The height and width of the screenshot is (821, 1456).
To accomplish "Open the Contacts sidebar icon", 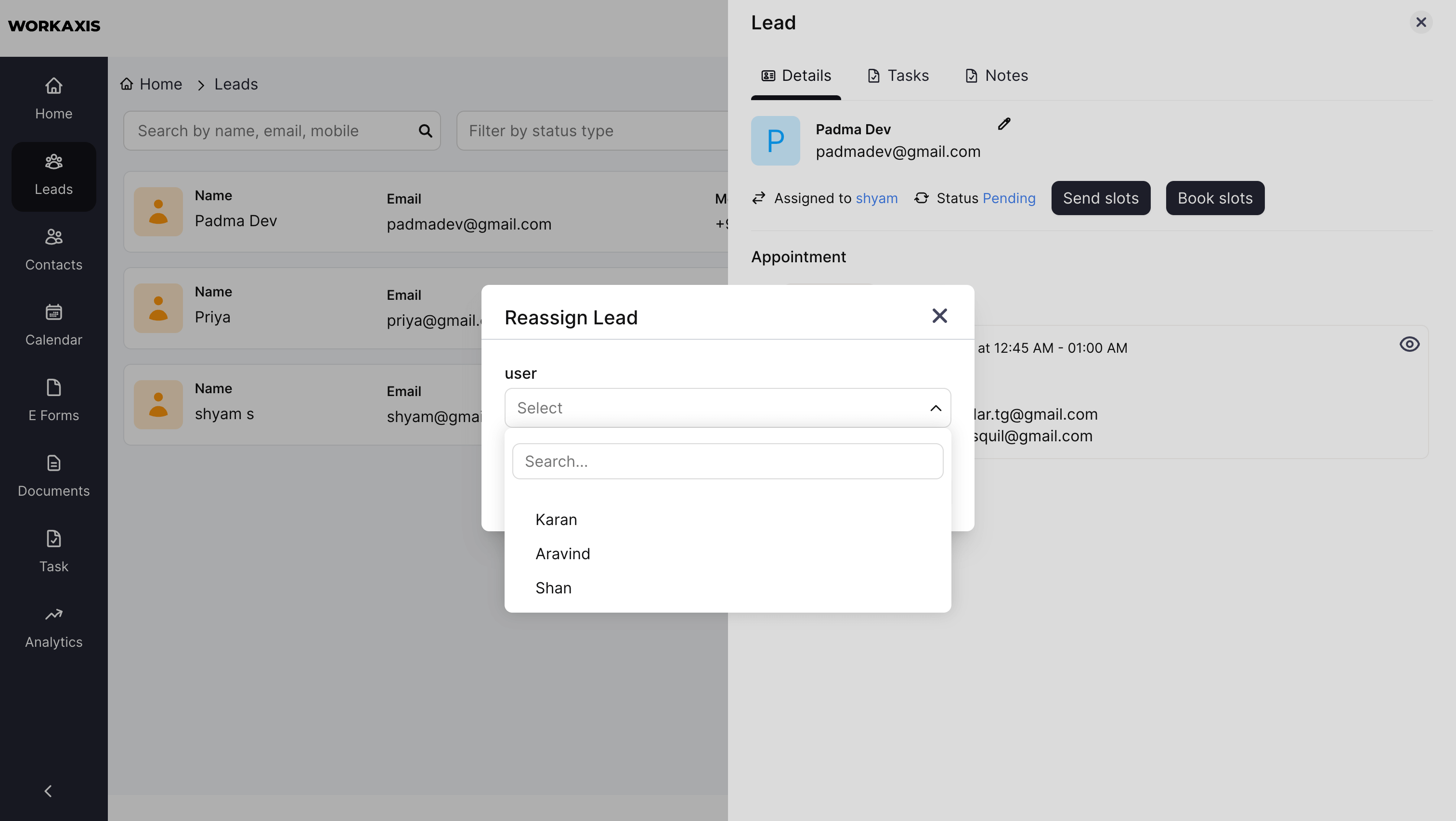I will pos(54,237).
